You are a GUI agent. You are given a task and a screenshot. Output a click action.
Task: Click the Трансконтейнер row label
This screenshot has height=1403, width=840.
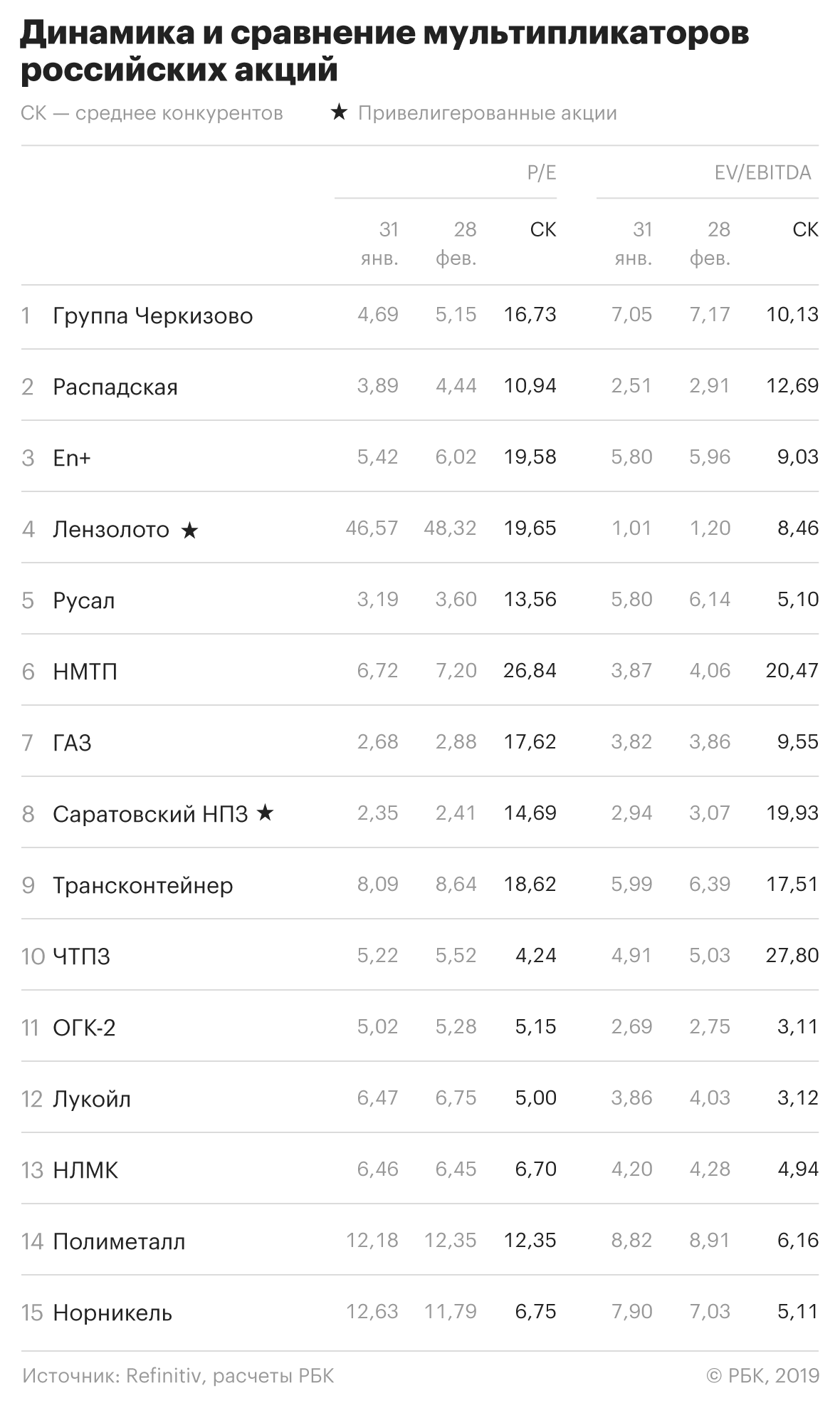click(x=143, y=885)
